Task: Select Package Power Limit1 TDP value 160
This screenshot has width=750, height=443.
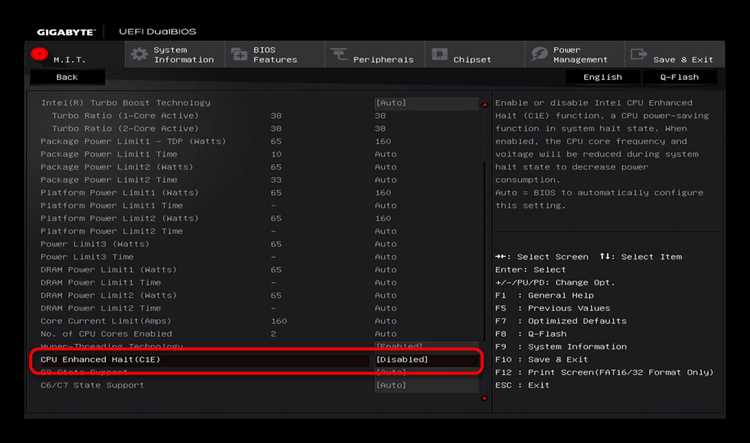Action: click(383, 142)
